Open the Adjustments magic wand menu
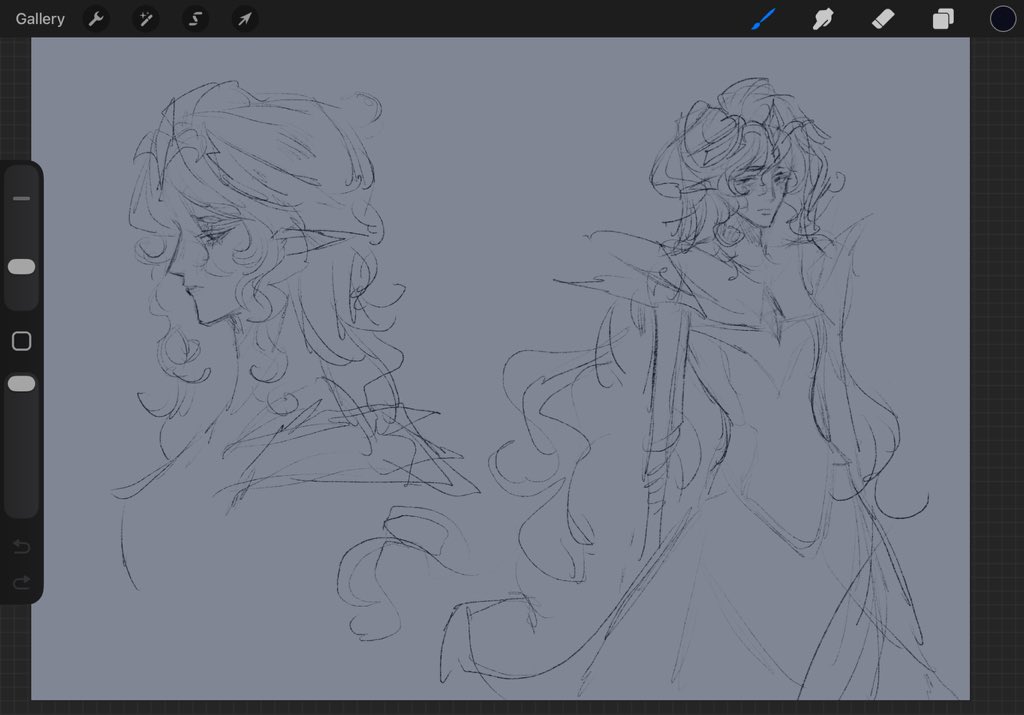This screenshot has width=1024, height=715. tap(146, 19)
